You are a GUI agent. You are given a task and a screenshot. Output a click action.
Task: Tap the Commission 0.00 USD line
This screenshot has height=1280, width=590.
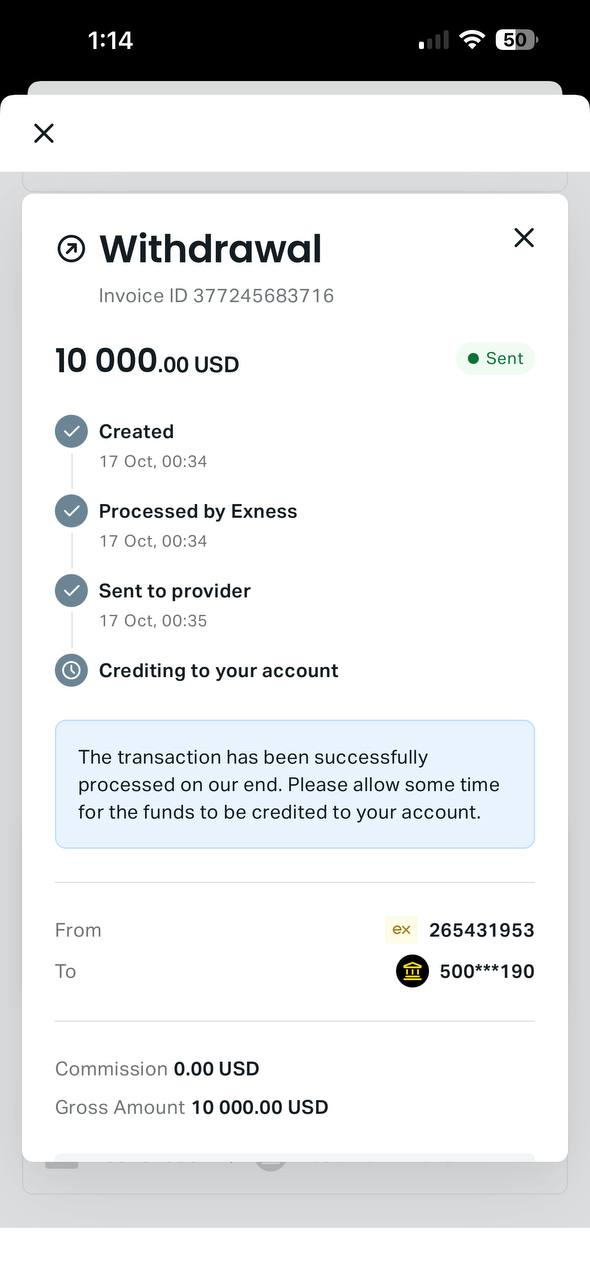click(x=157, y=1069)
